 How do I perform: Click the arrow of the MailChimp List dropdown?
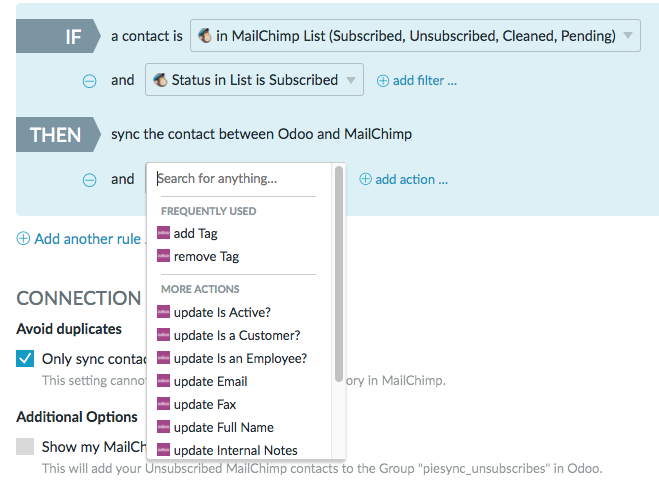coord(628,36)
